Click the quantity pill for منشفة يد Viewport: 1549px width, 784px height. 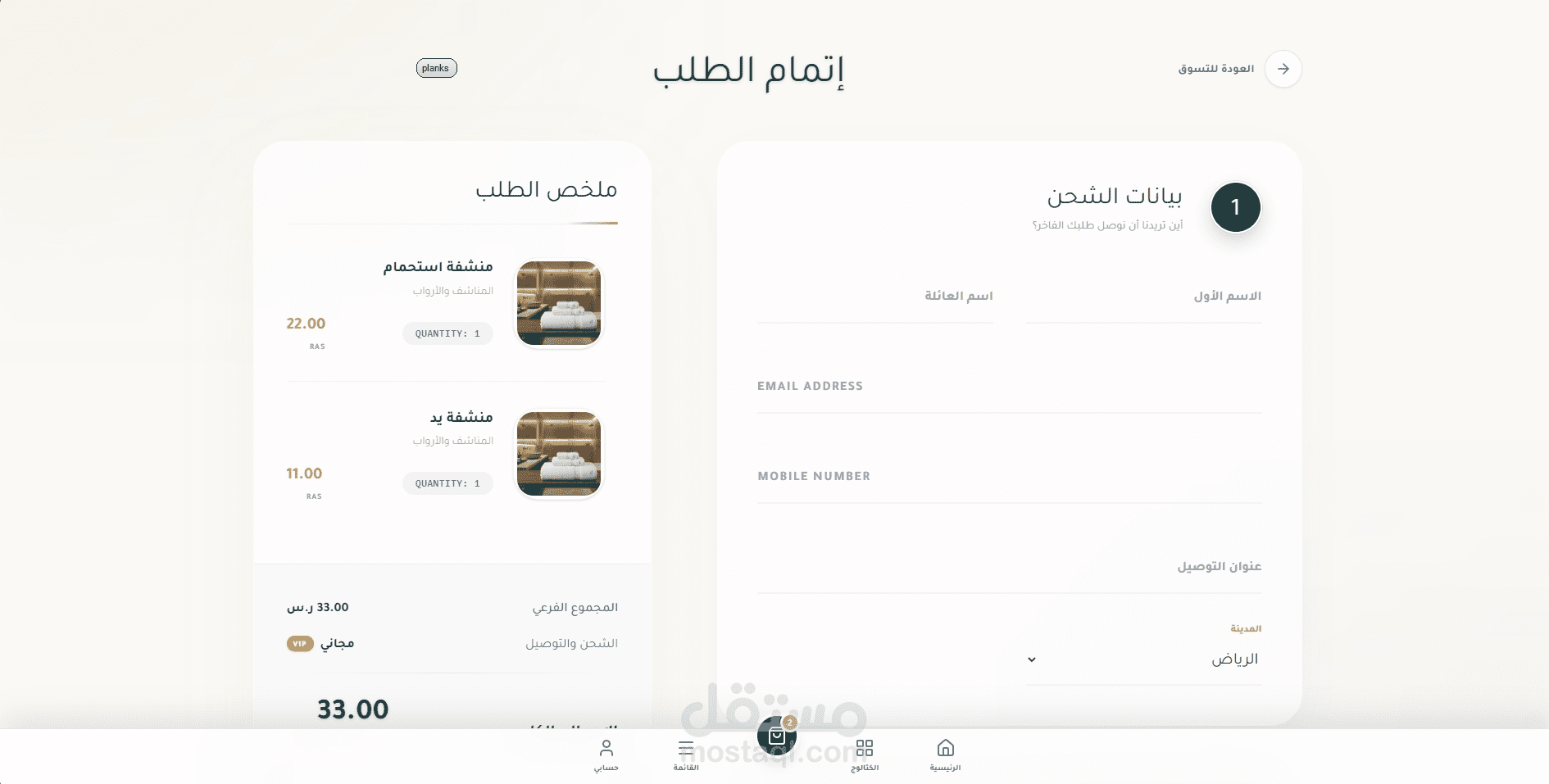pyautogui.click(x=447, y=483)
